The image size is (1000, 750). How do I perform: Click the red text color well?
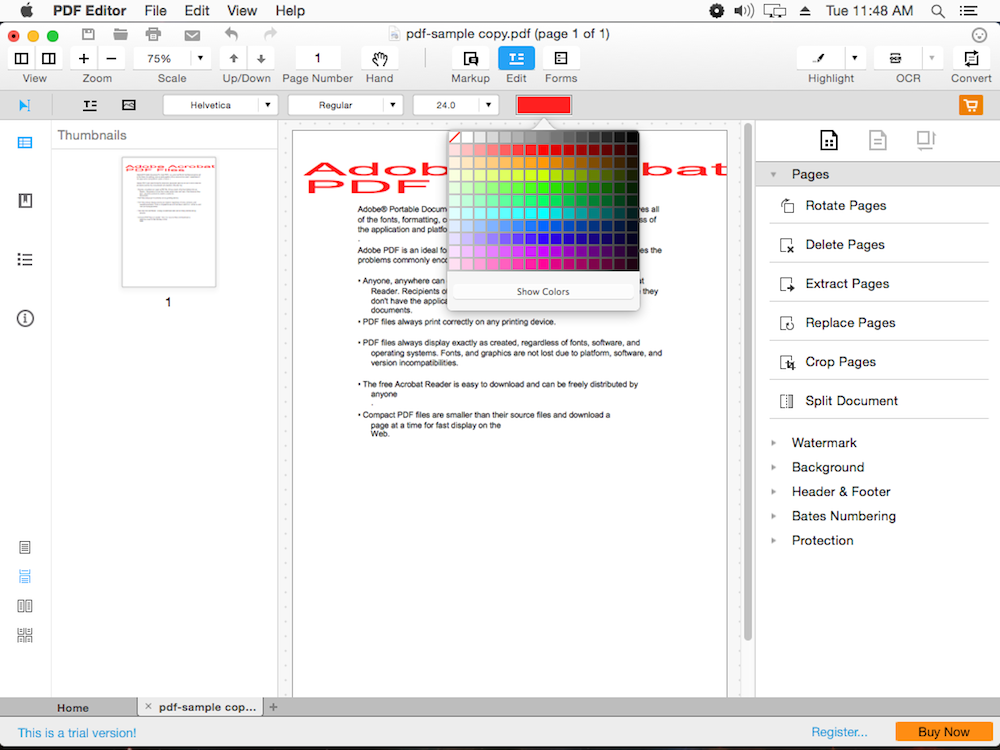[543, 105]
